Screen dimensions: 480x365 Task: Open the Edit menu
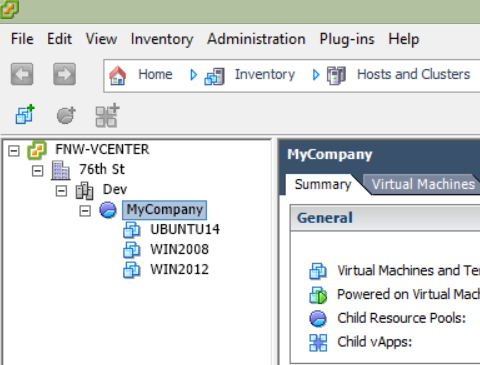pos(59,39)
